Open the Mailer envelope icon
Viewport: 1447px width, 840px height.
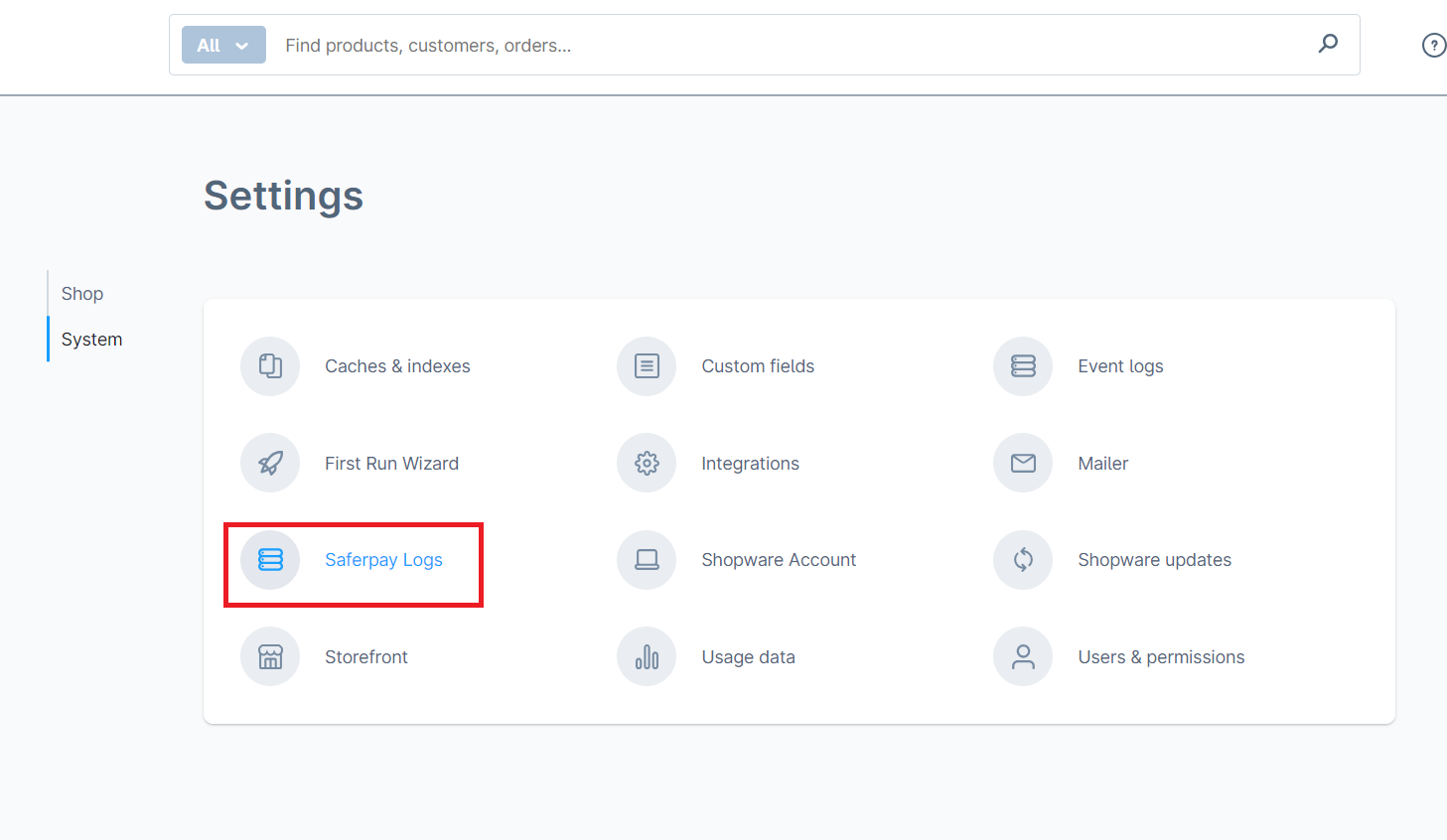point(1023,463)
